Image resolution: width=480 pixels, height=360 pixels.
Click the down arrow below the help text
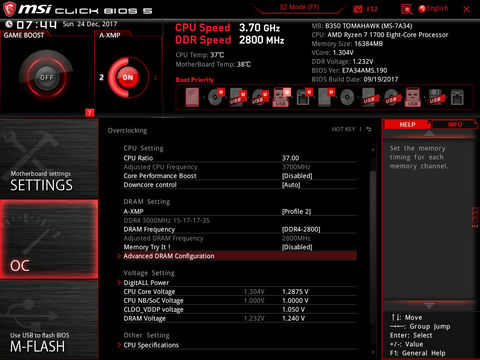(x=429, y=305)
